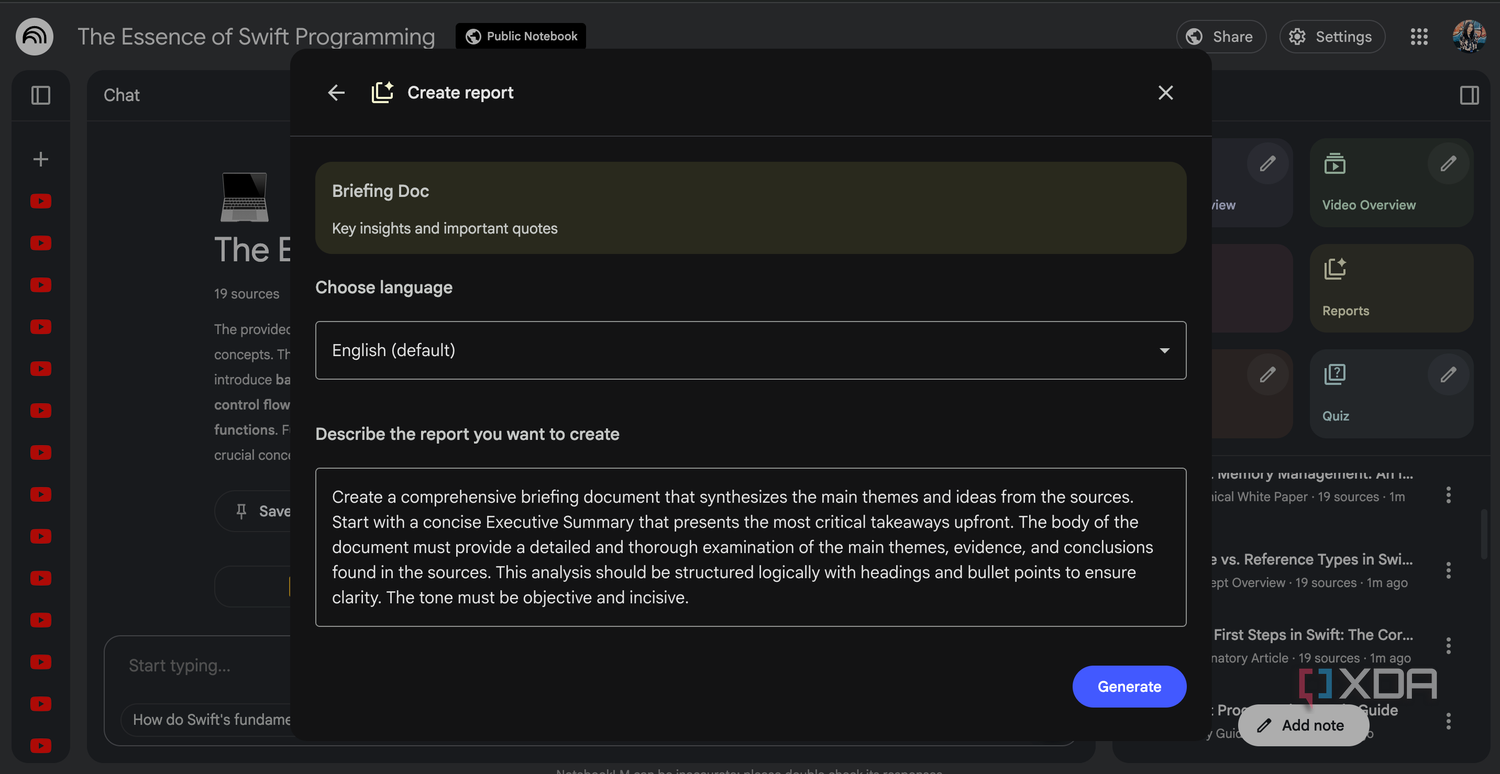Open the Choose language dropdown
1500x774 pixels.
point(751,350)
